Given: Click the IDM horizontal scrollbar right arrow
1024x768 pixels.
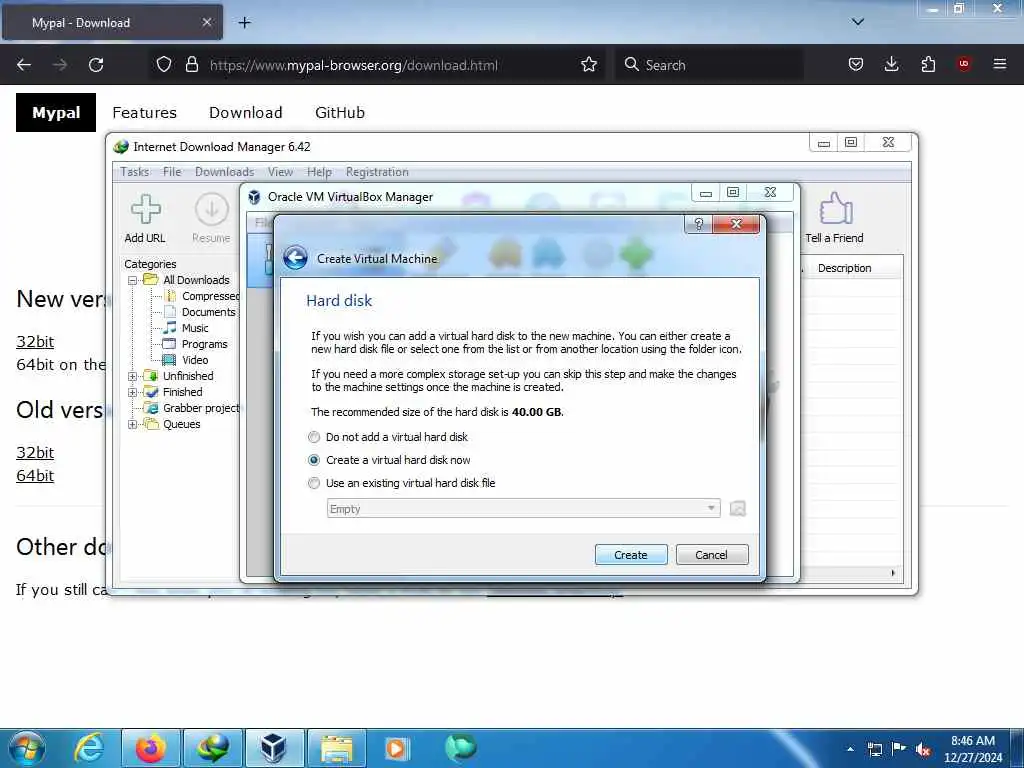Looking at the screenshot, I should [x=893, y=573].
